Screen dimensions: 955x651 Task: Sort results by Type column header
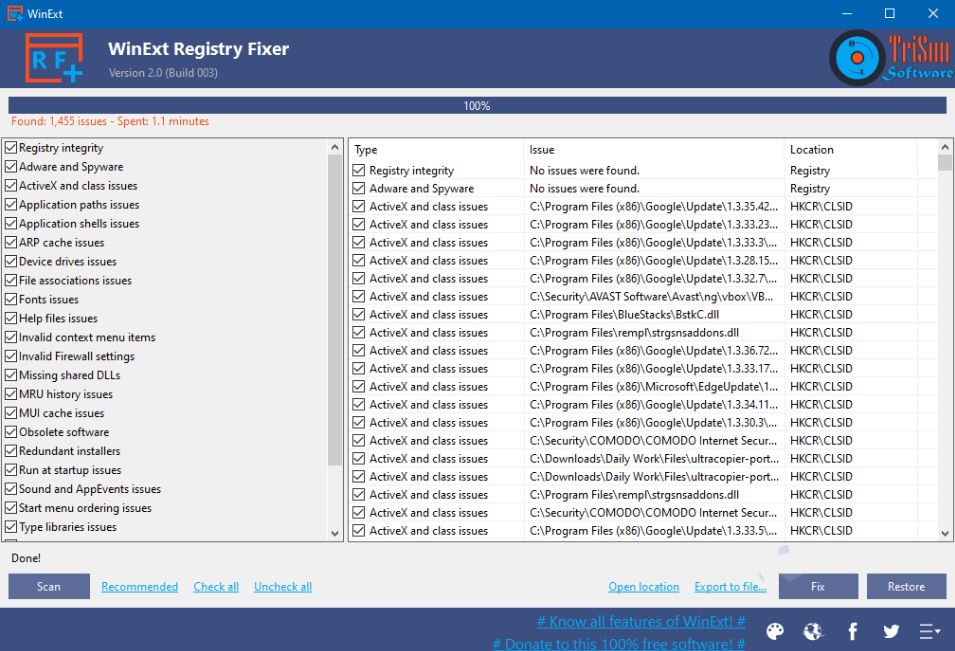click(x=436, y=150)
